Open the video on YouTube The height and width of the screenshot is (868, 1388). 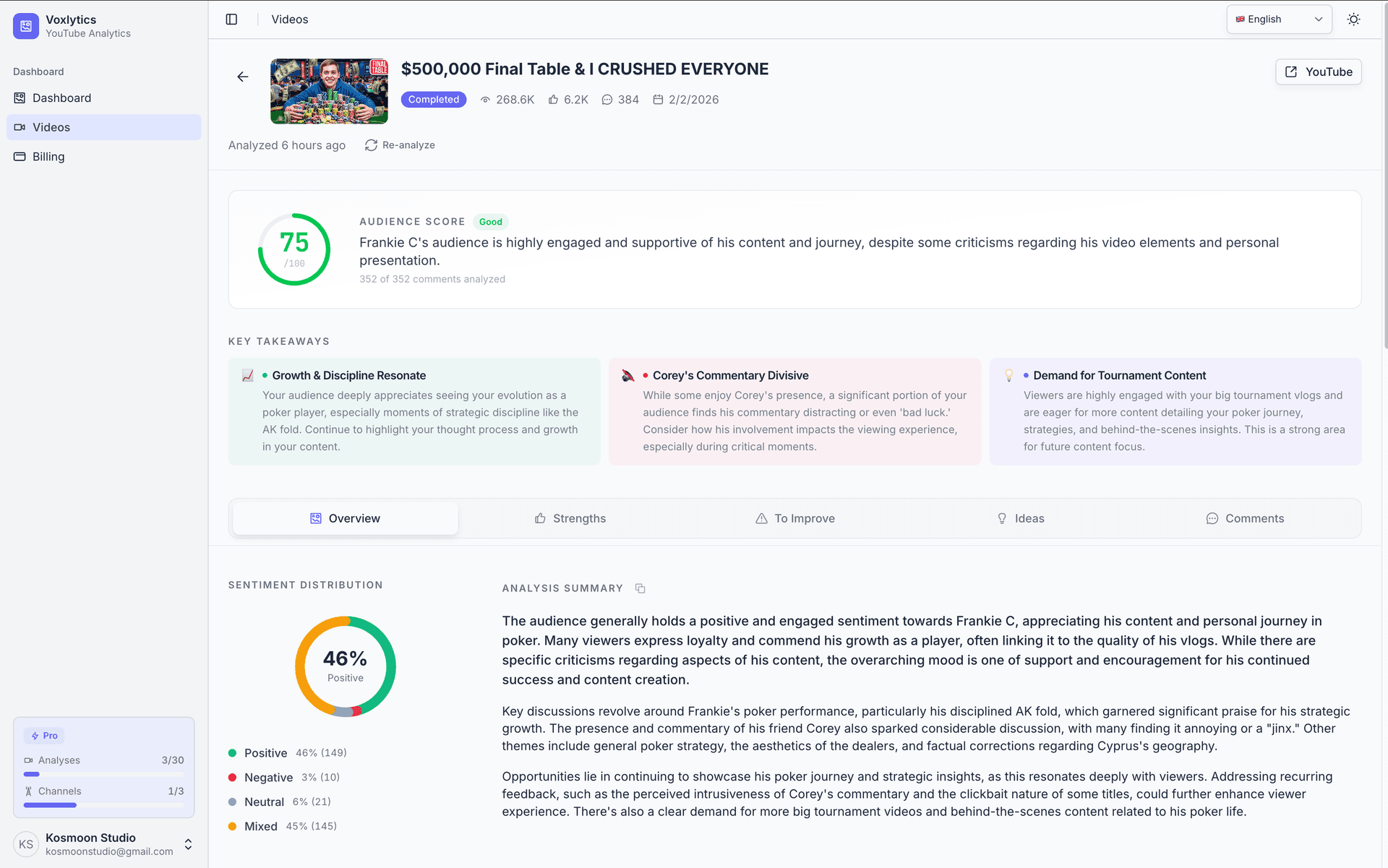1318,72
